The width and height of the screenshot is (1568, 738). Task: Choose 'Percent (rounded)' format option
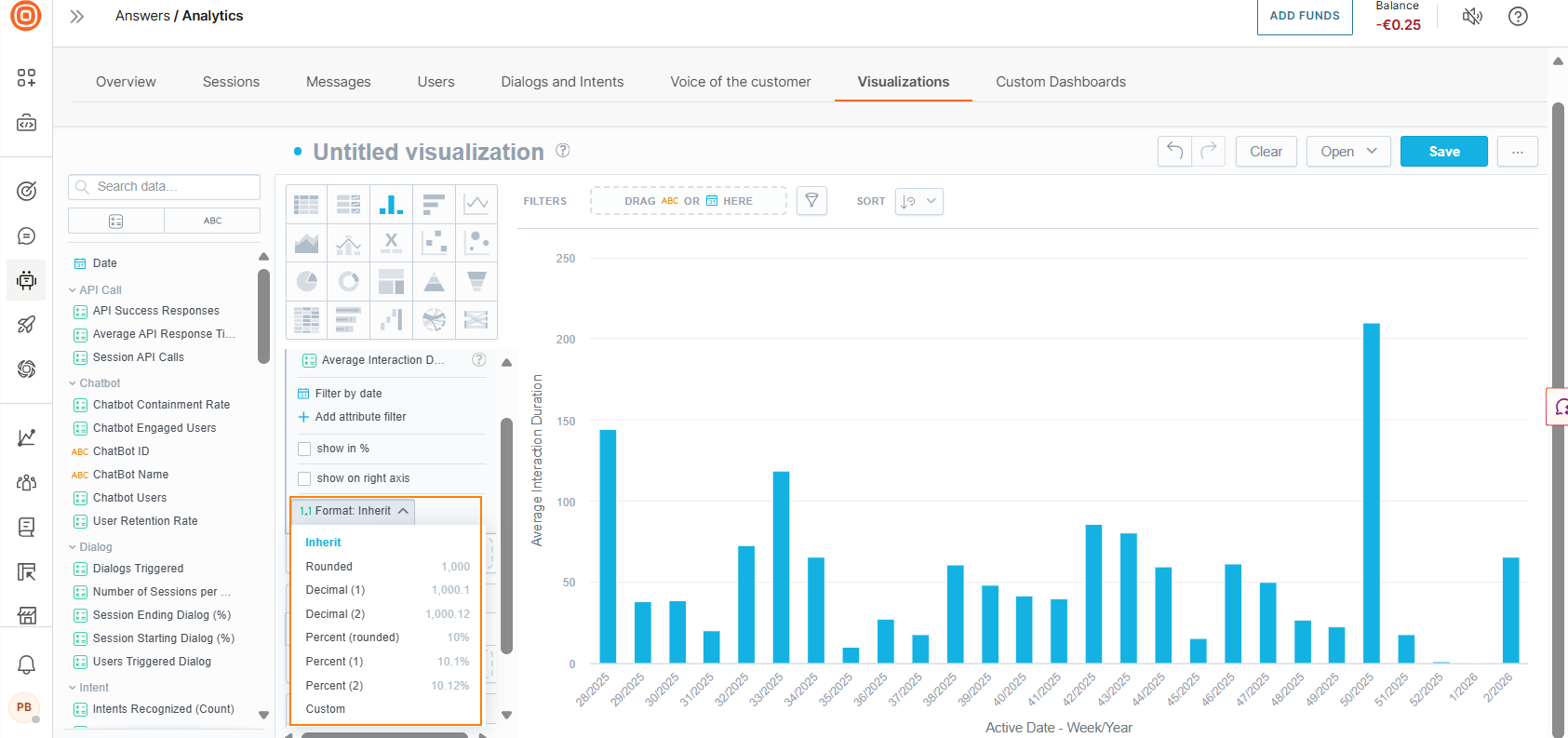[353, 637]
